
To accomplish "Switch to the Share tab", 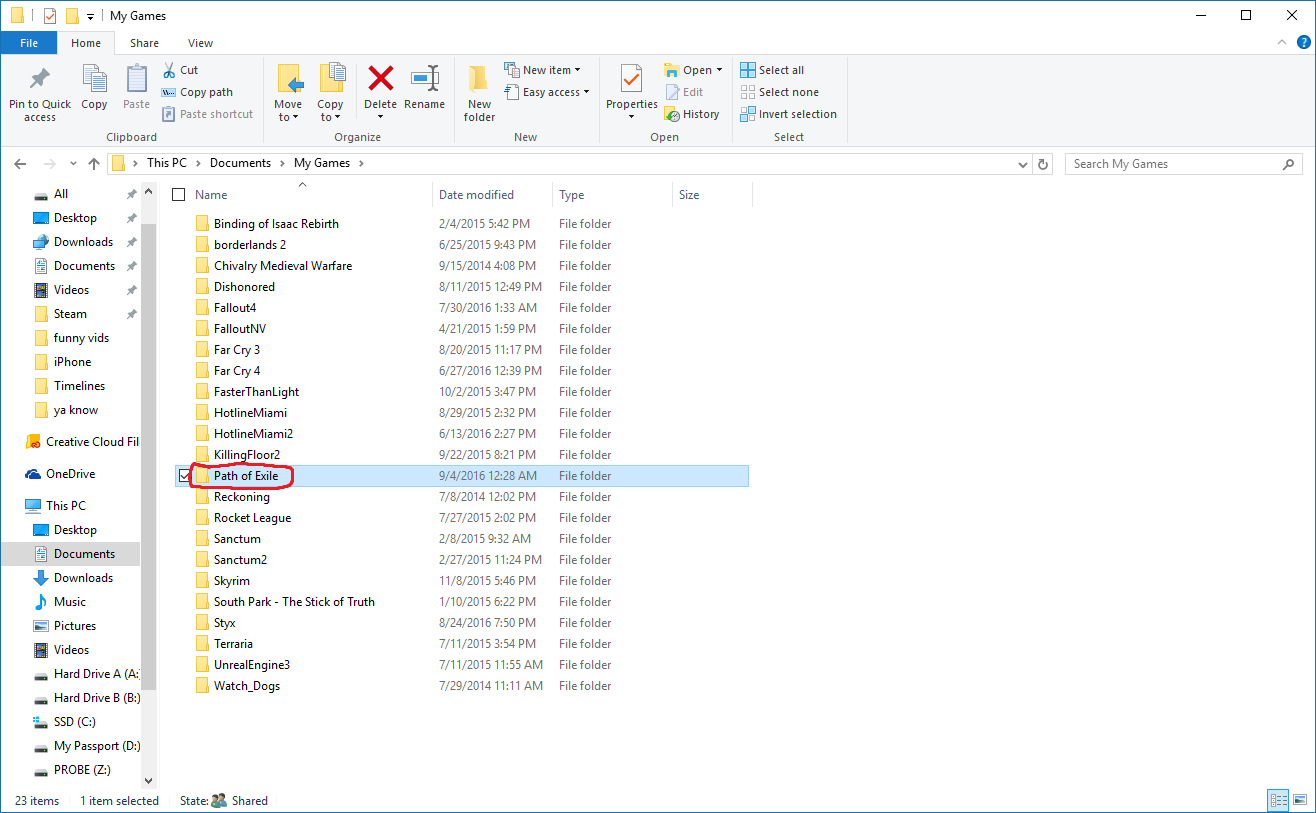I will click(144, 43).
